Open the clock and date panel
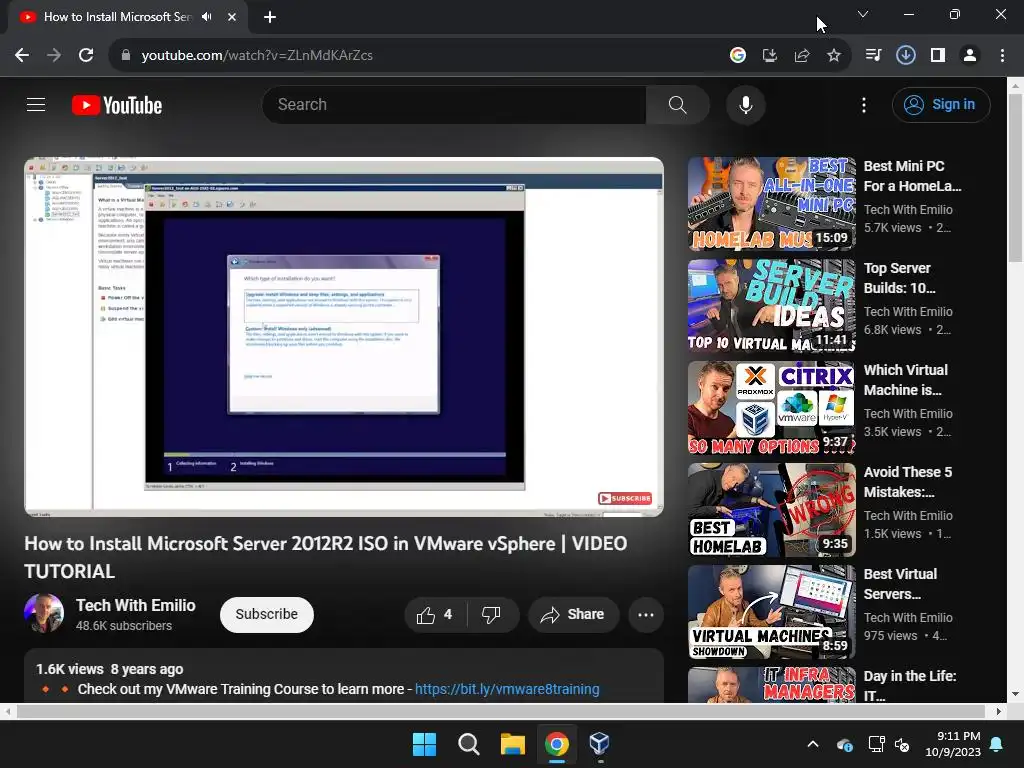This screenshot has height=768, width=1024. point(953,744)
